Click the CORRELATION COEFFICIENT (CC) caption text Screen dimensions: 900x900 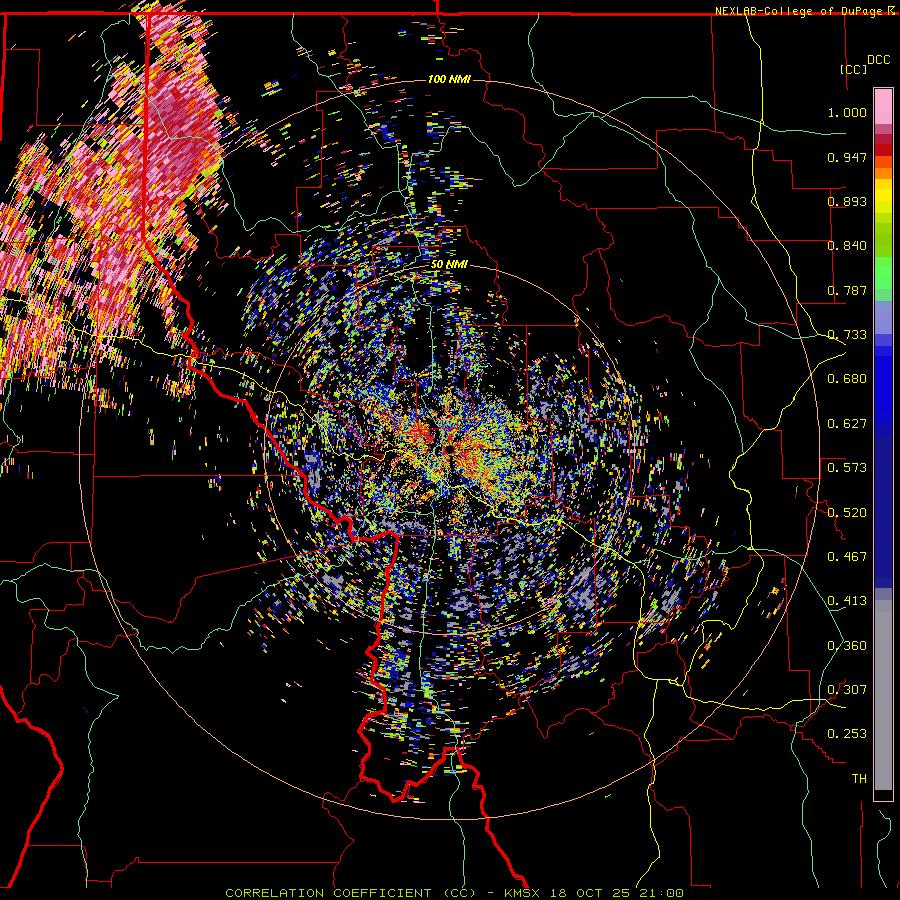(x=351, y=893)
